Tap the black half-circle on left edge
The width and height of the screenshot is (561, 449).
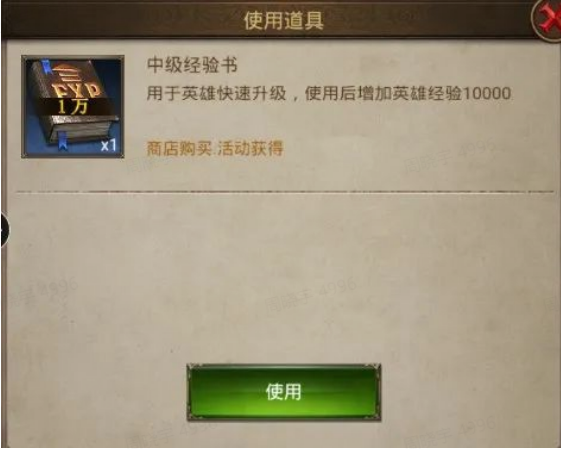(x=5, y=230)
